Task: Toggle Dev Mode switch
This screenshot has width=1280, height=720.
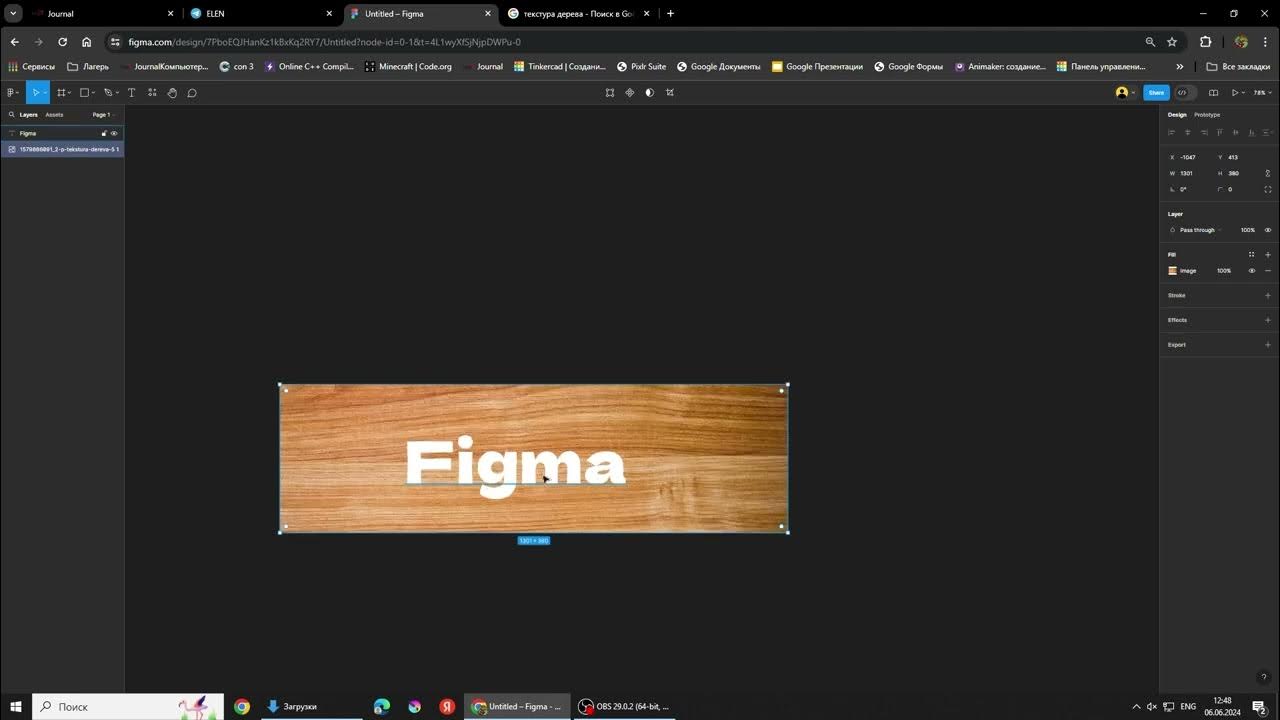Action: click(x=1184, y=93)
